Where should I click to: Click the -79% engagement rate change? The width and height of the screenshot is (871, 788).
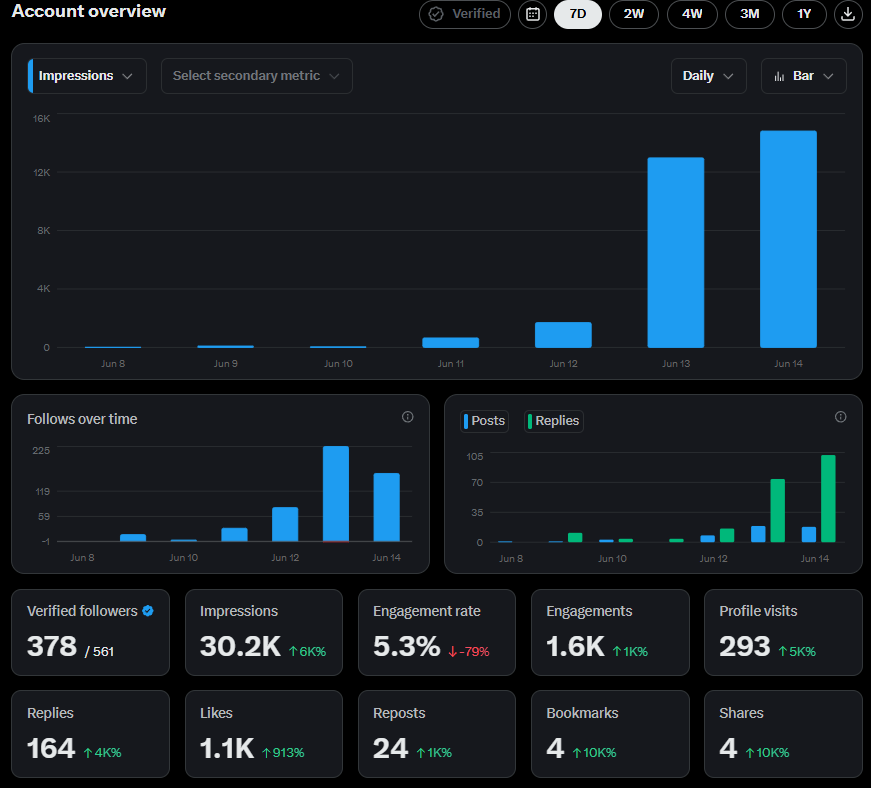tap(469, 651)
